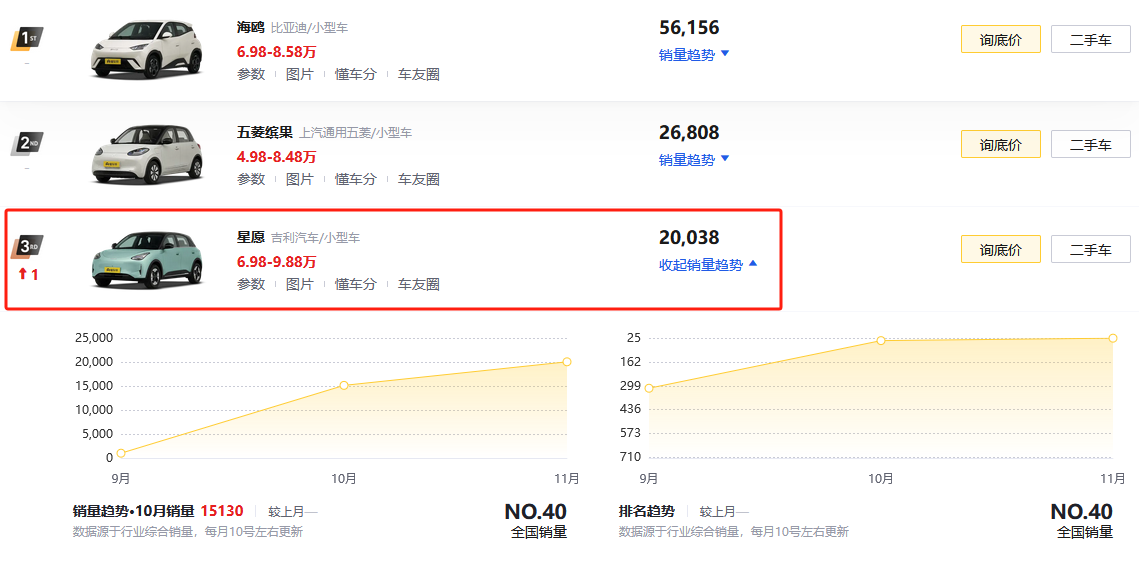Click the 6.98-8.58万 price text

point(277,52)
